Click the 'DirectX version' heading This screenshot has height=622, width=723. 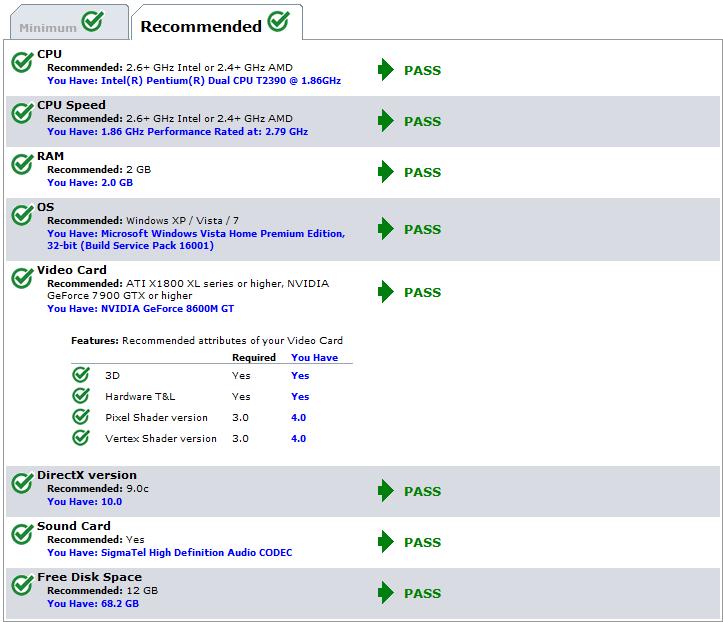coord(87,475)
